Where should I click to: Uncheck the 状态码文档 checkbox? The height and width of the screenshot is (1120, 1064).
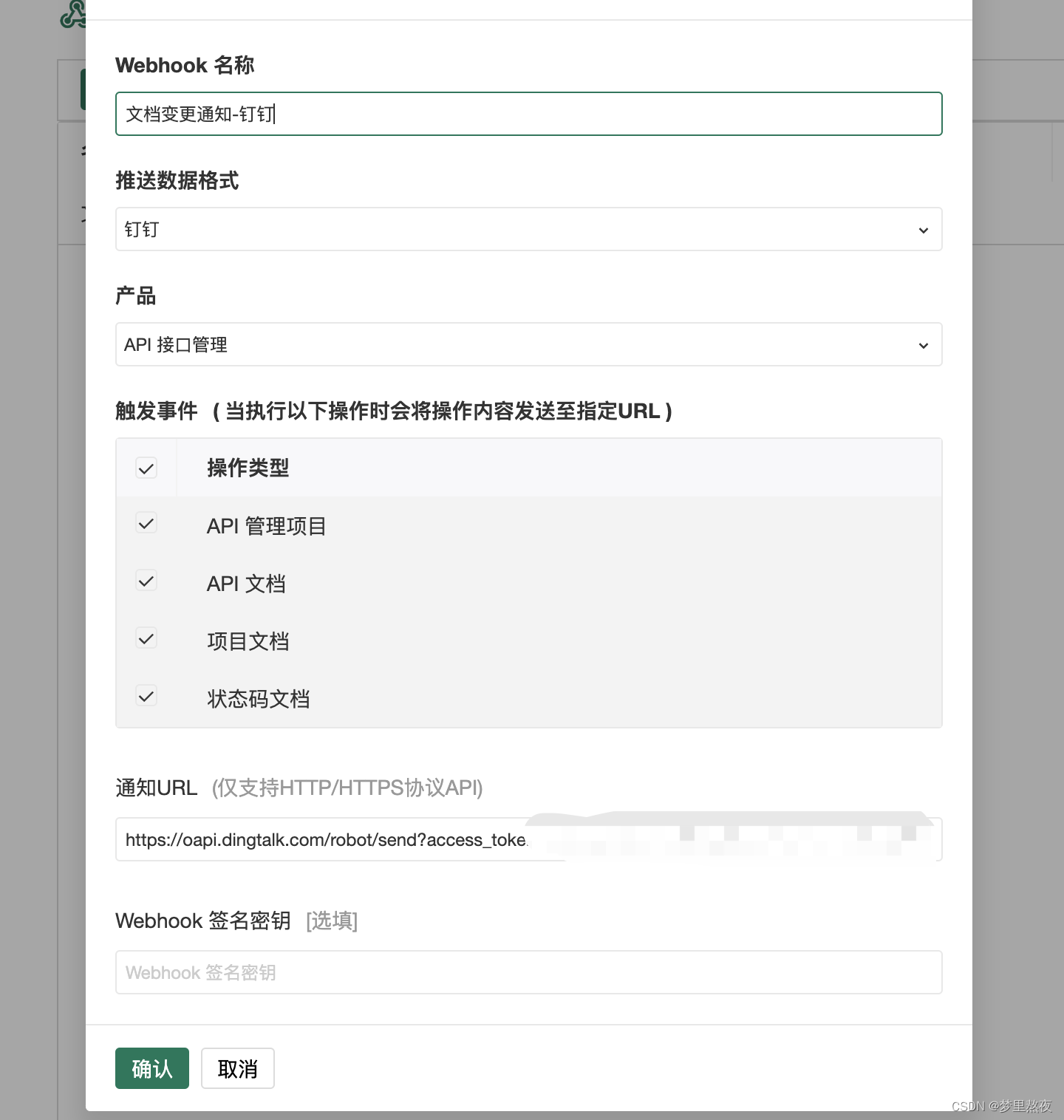[146, 696]
